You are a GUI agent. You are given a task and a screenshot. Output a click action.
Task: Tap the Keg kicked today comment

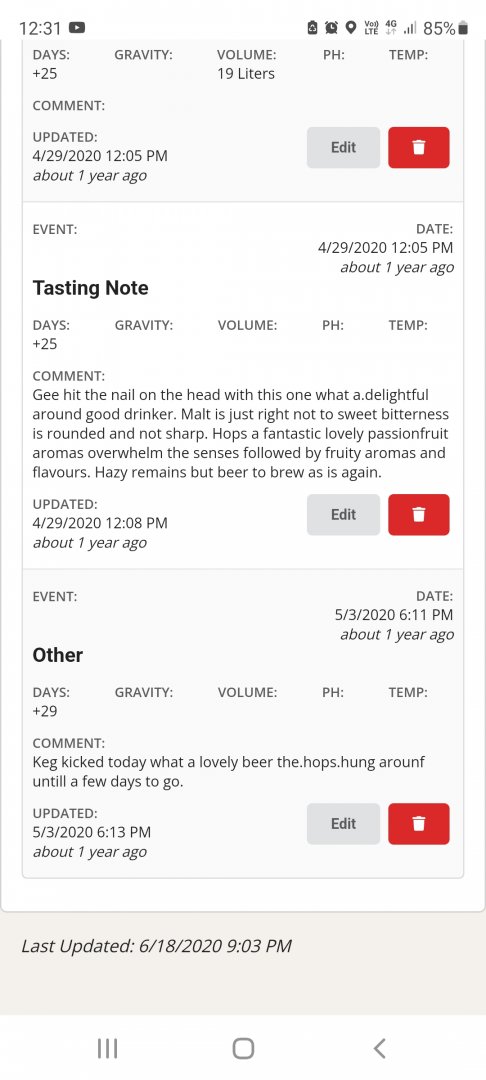[x=229, y=772]
